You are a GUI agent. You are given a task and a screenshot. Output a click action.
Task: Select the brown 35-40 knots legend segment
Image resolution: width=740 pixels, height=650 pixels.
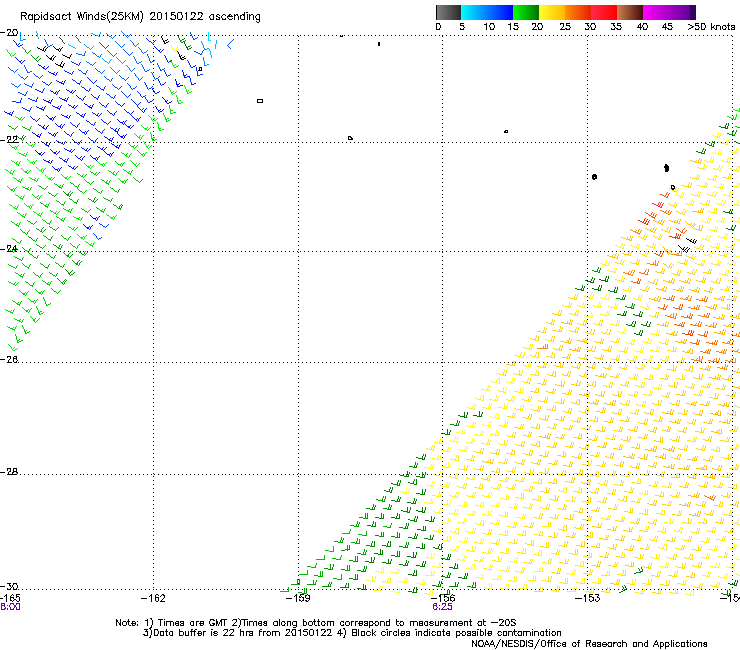630,12
